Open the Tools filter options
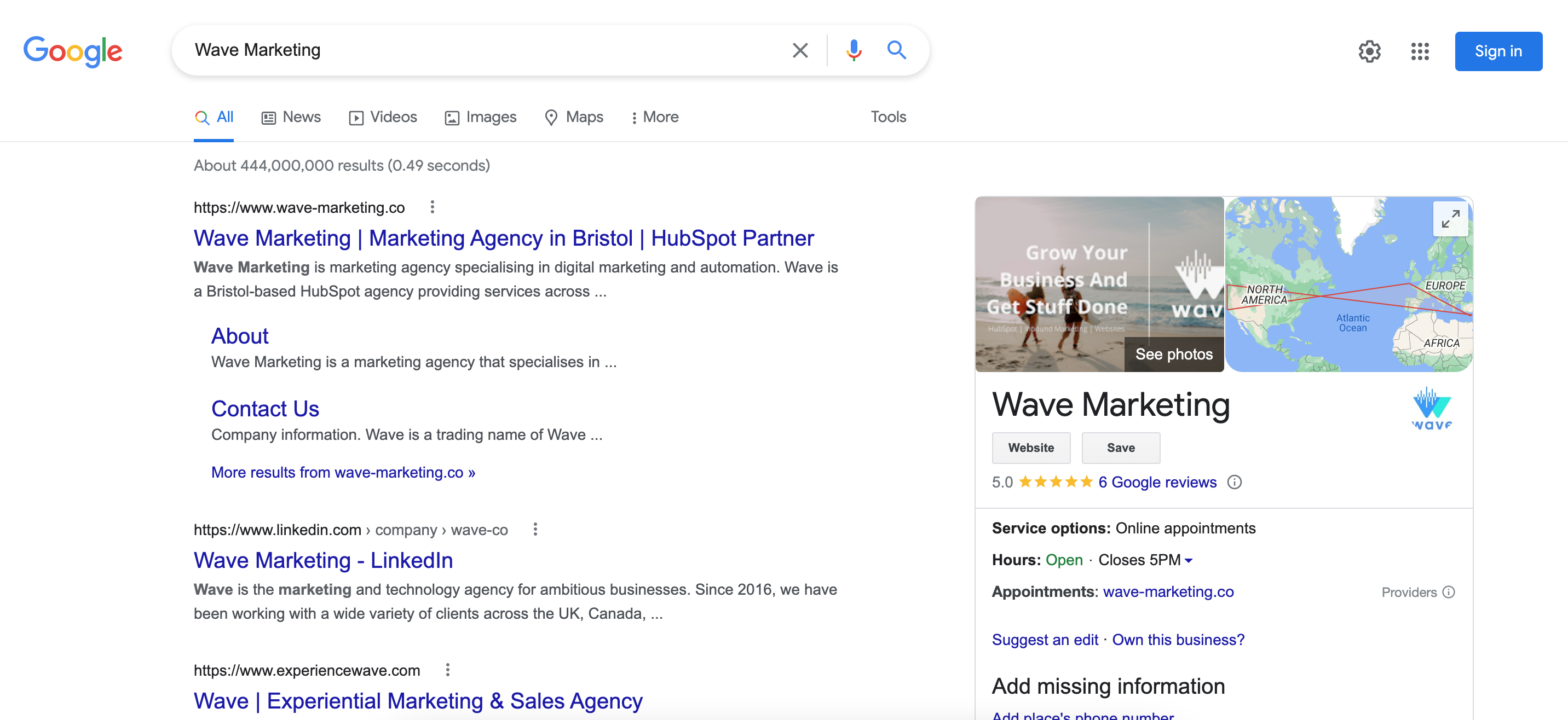Viewport: 1568px width, 720px height. 888,117
